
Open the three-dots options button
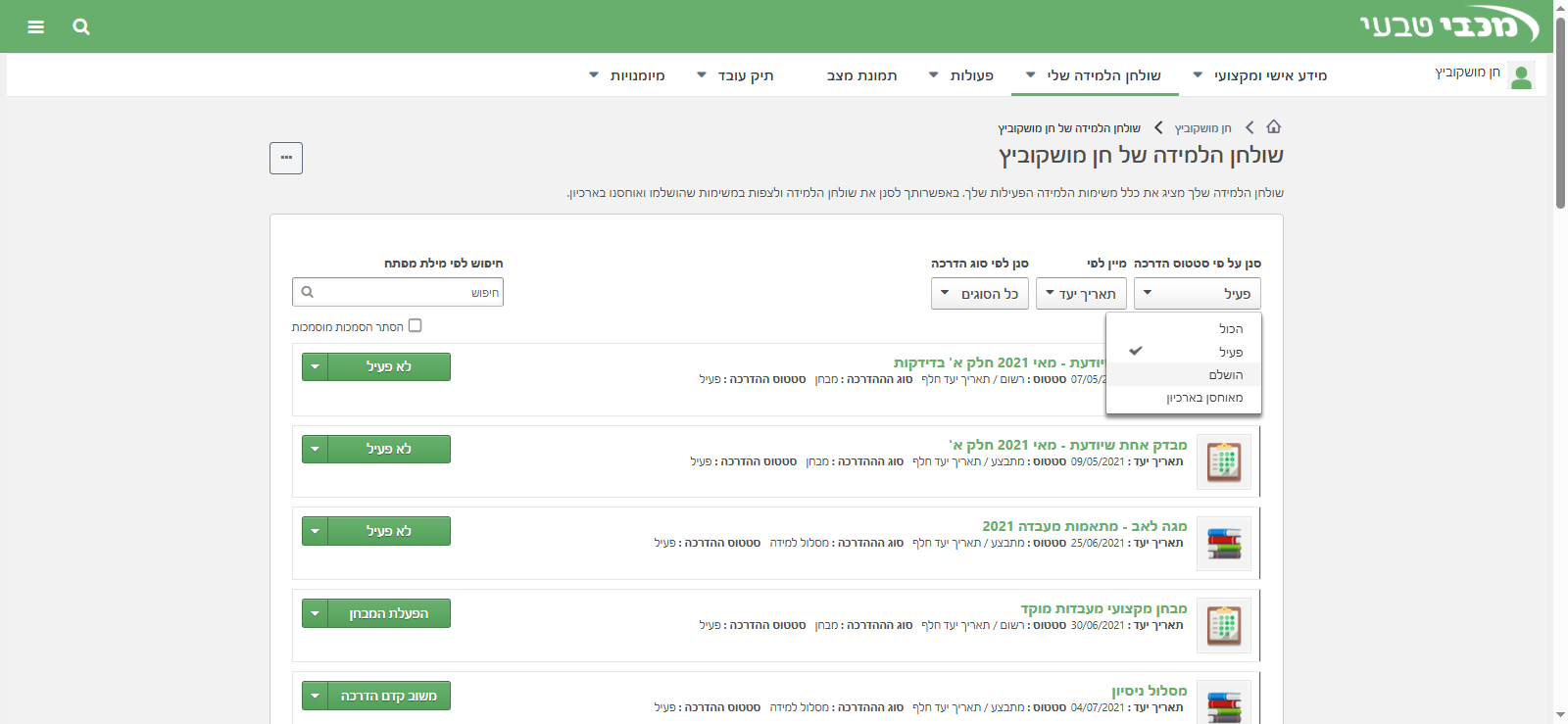(286, 158)
